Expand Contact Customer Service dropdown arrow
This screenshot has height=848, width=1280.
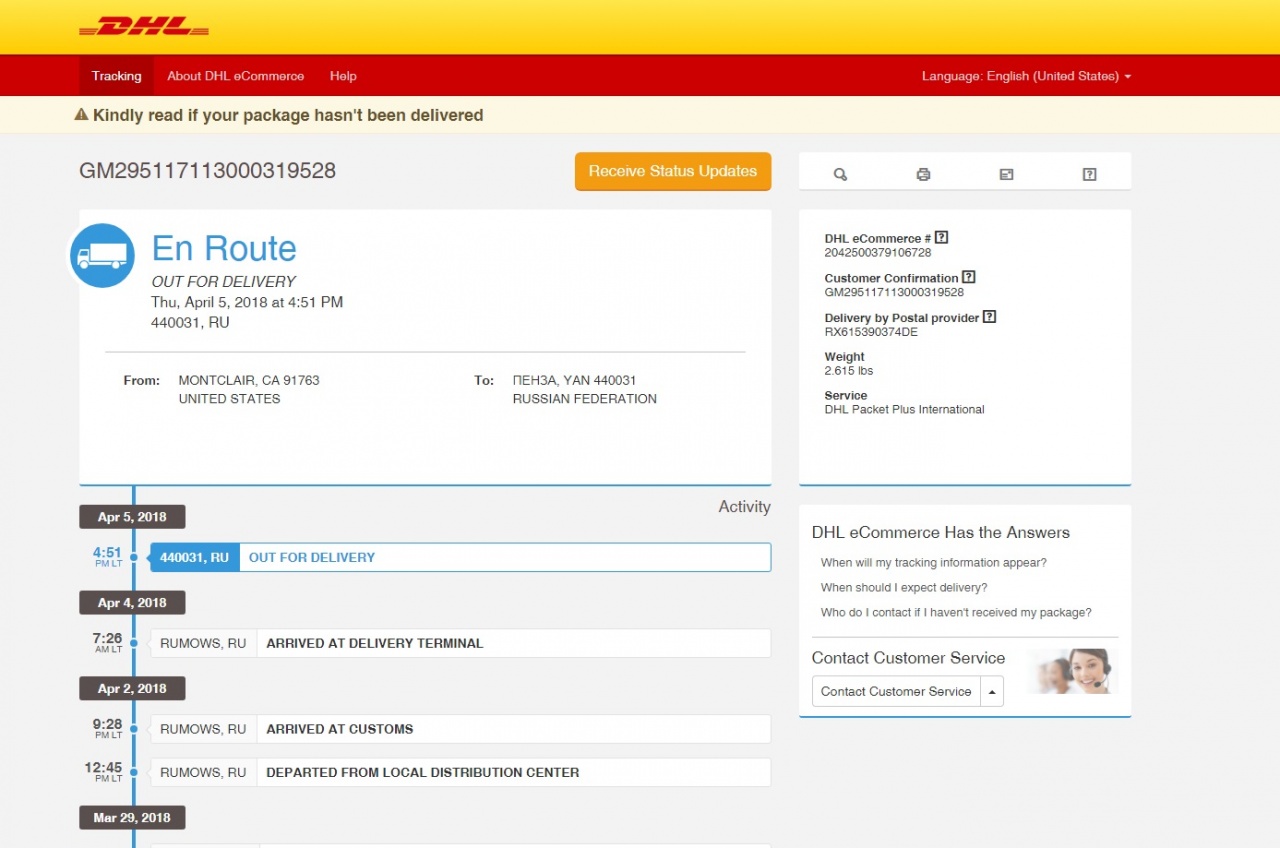tap(992, 691)
